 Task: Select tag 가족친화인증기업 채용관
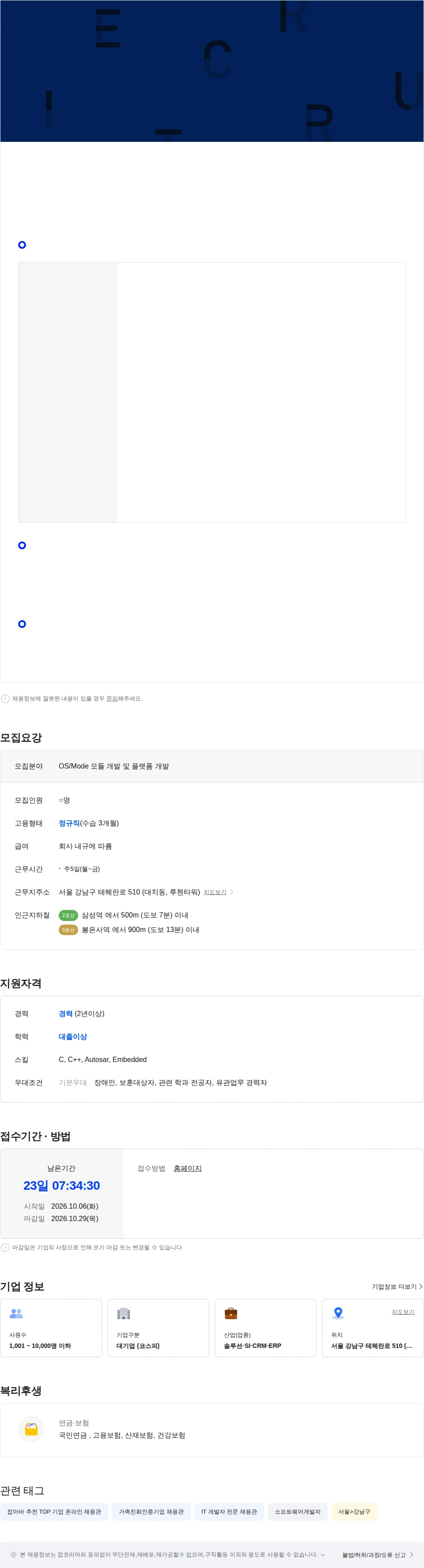pos(151,1512)
